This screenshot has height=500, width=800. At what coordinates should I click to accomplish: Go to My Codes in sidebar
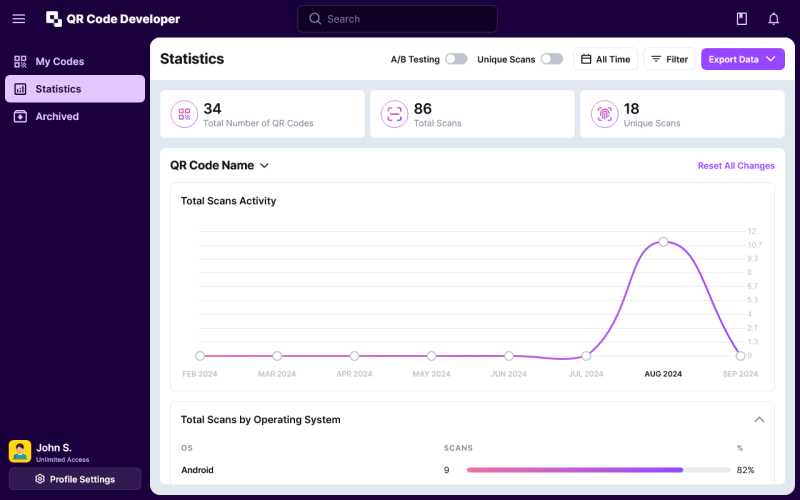pyautogui.click(x=60, y=62)
